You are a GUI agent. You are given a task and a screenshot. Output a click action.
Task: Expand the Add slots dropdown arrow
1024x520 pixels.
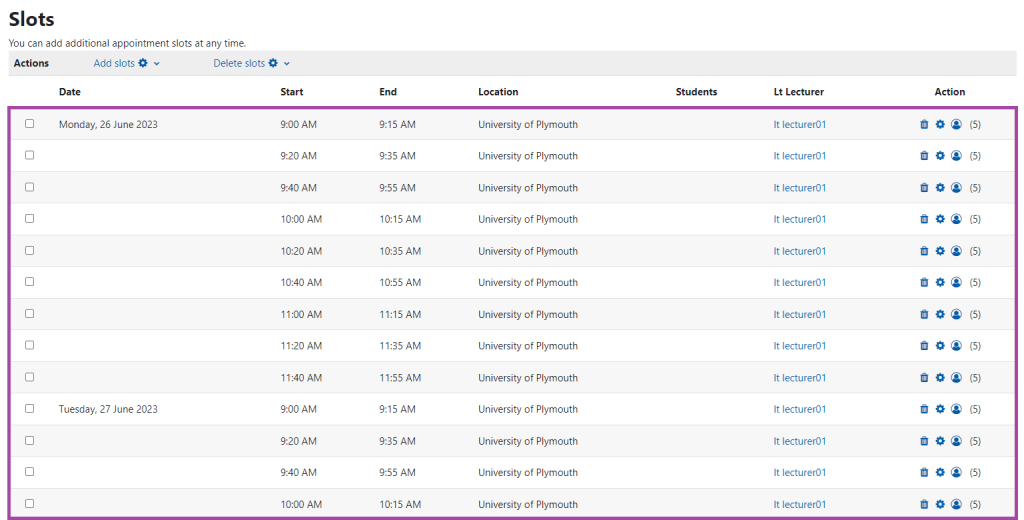157,63
